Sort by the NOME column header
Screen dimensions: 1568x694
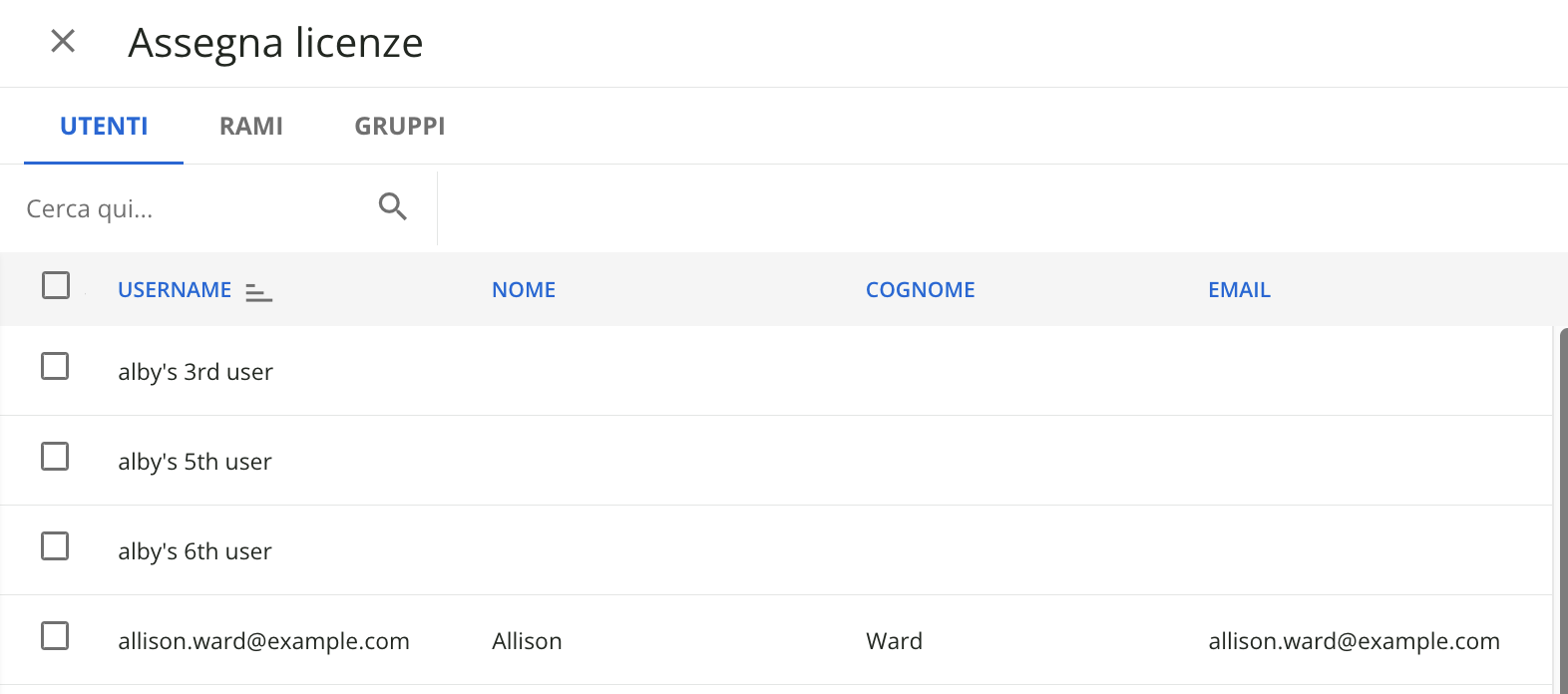[x=524, y=290]
